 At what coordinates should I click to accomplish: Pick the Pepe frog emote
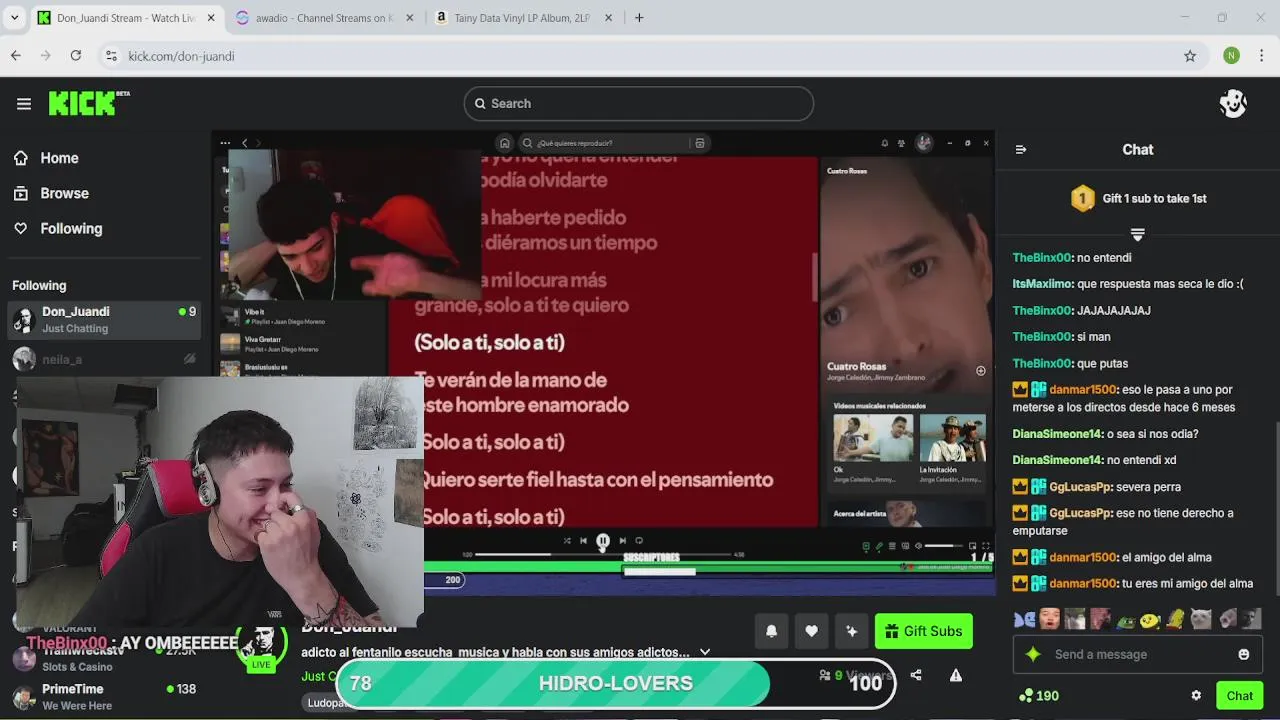point(1125,620)
